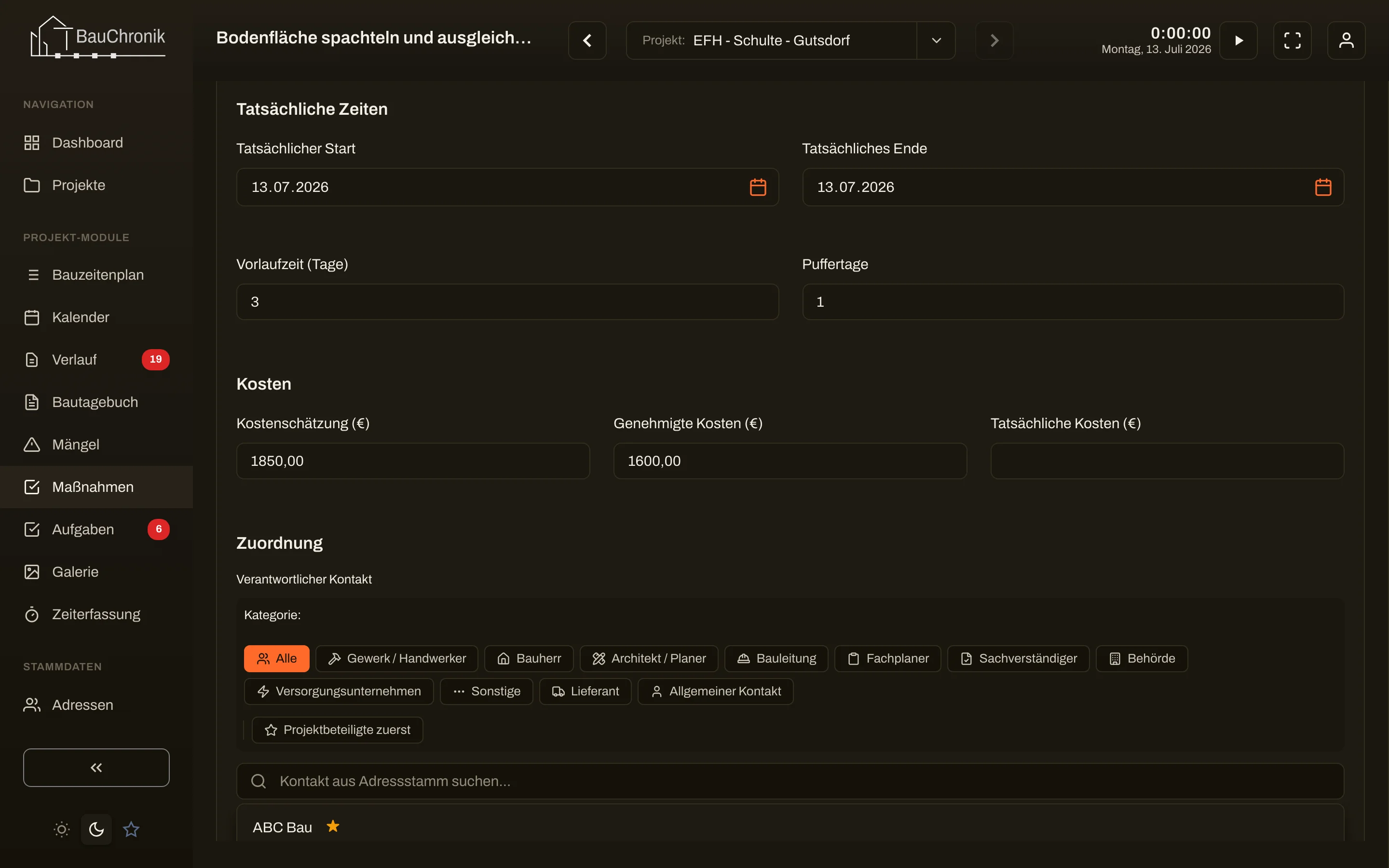
Task: Open the user profile icon
Action: pos(1347,40)
